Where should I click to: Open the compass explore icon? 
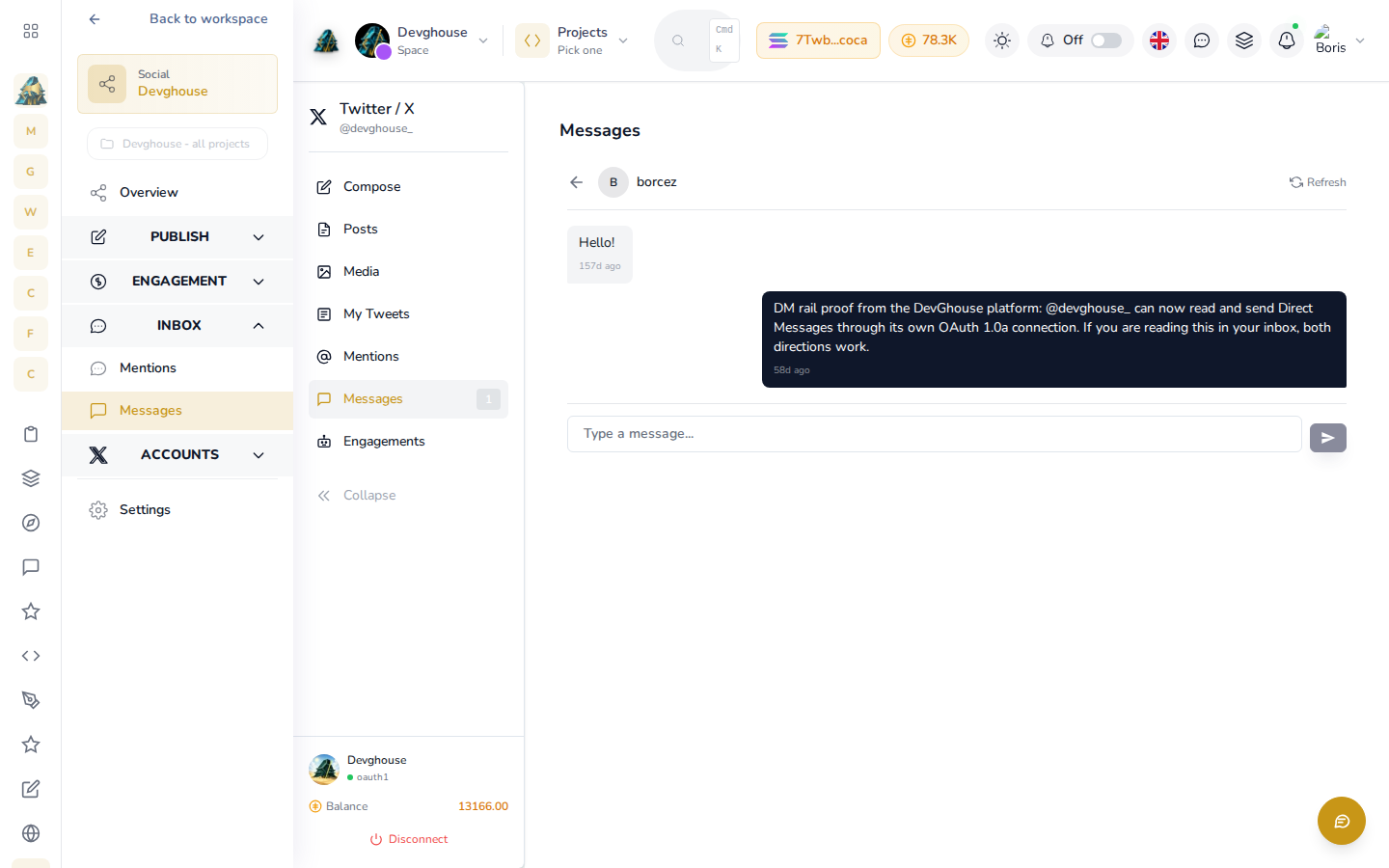click(x=31, y=523)
